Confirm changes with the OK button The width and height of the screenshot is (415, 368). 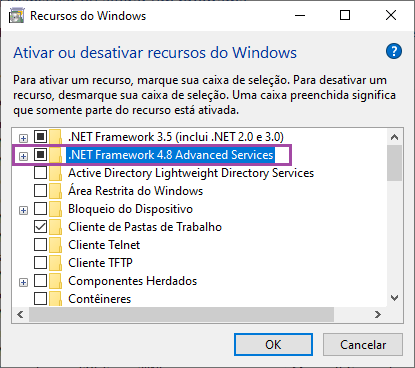click(x=273, y=345)
